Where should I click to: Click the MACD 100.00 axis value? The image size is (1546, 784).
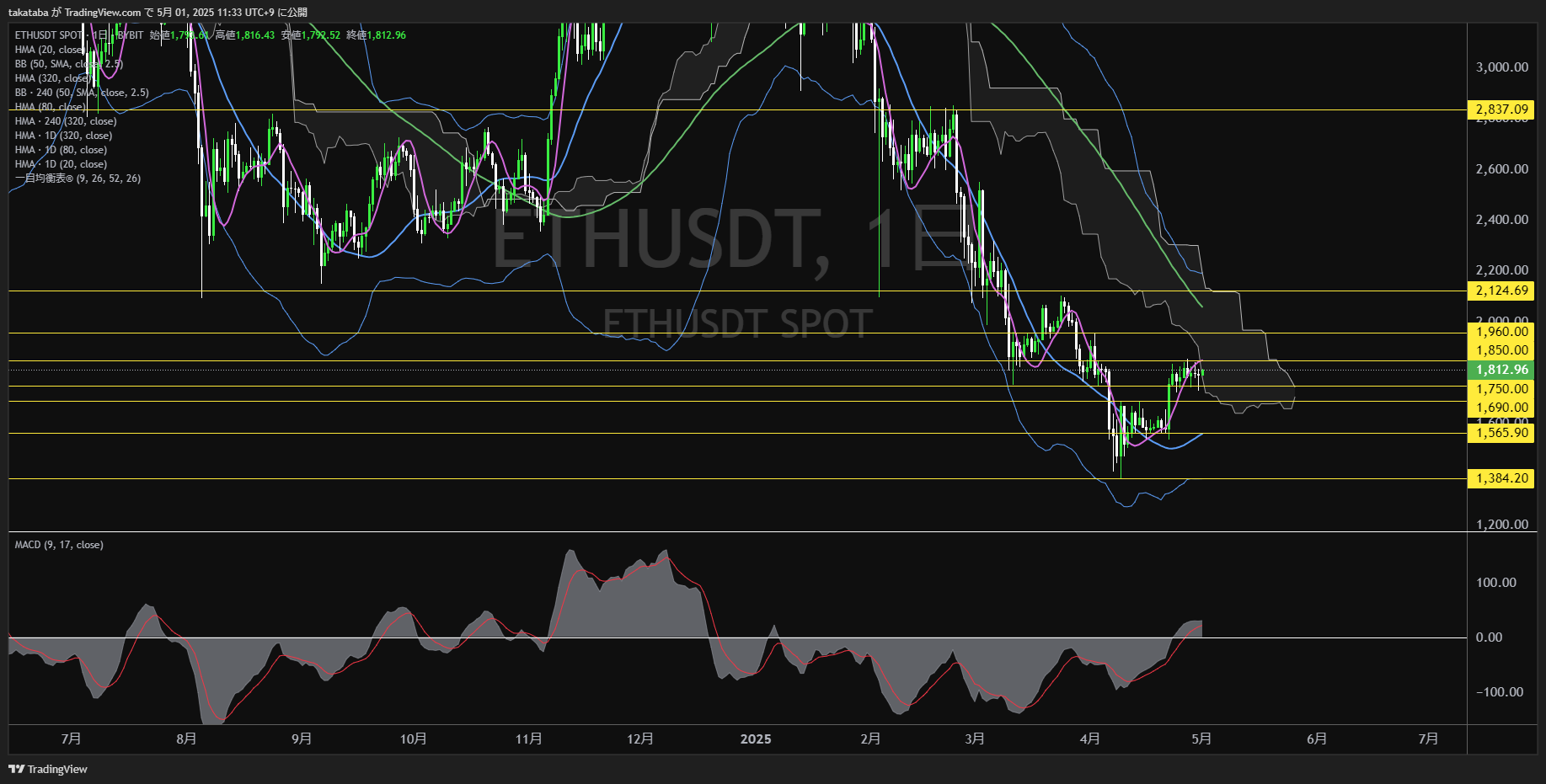tap(1496, 583)
